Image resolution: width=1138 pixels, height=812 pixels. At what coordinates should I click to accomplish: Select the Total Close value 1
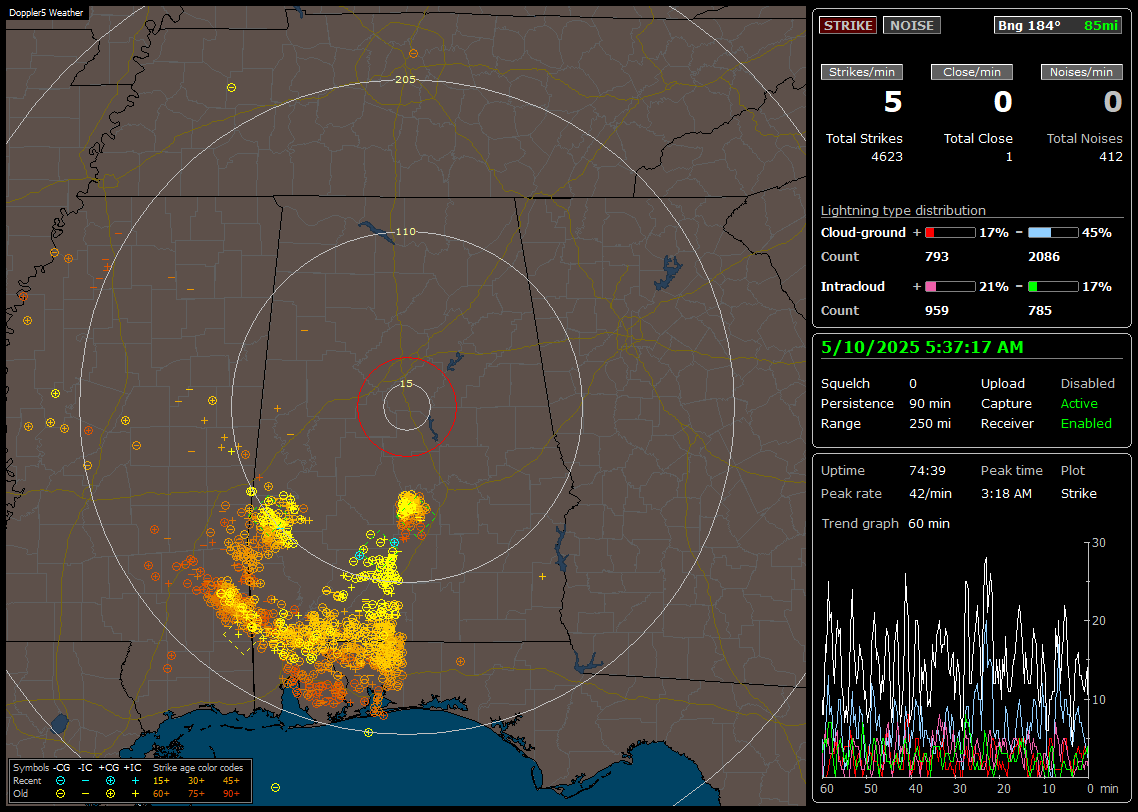click(x=1009, y=157)
